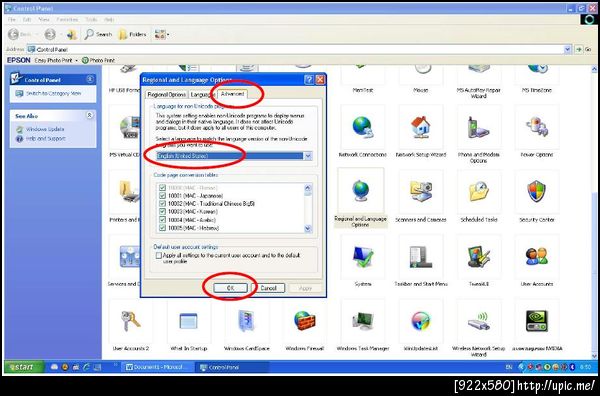Screen dimensions: 600x396
Task: Open the Windows CardSpace icon
Action: point(246,321)
